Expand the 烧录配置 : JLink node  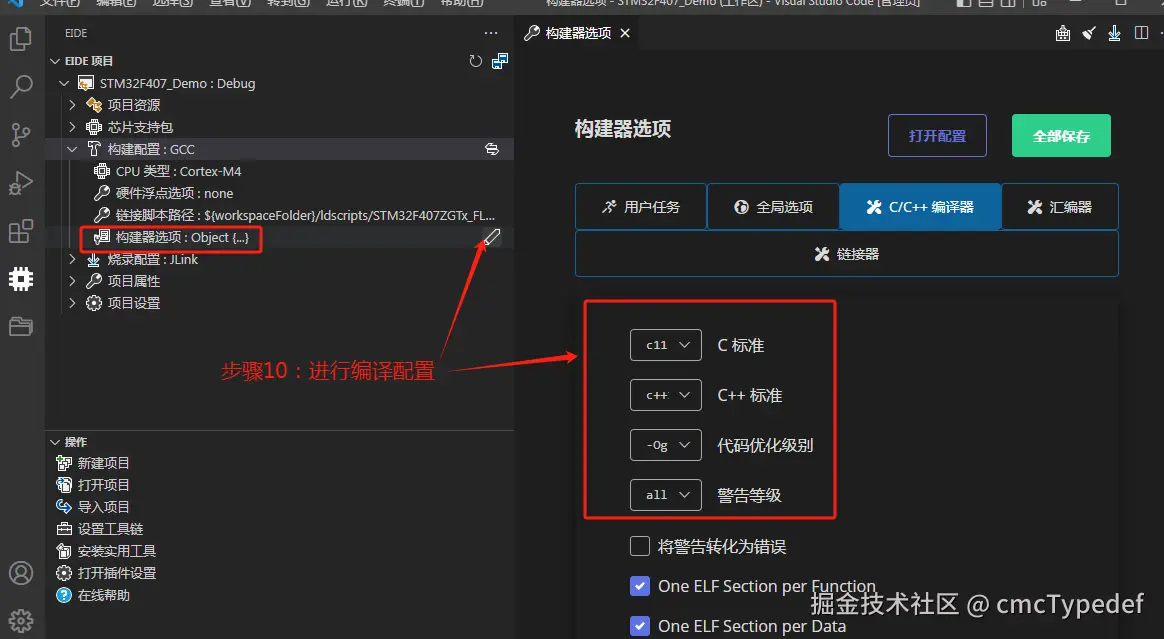pyautogui.click(x=72, y=259)
